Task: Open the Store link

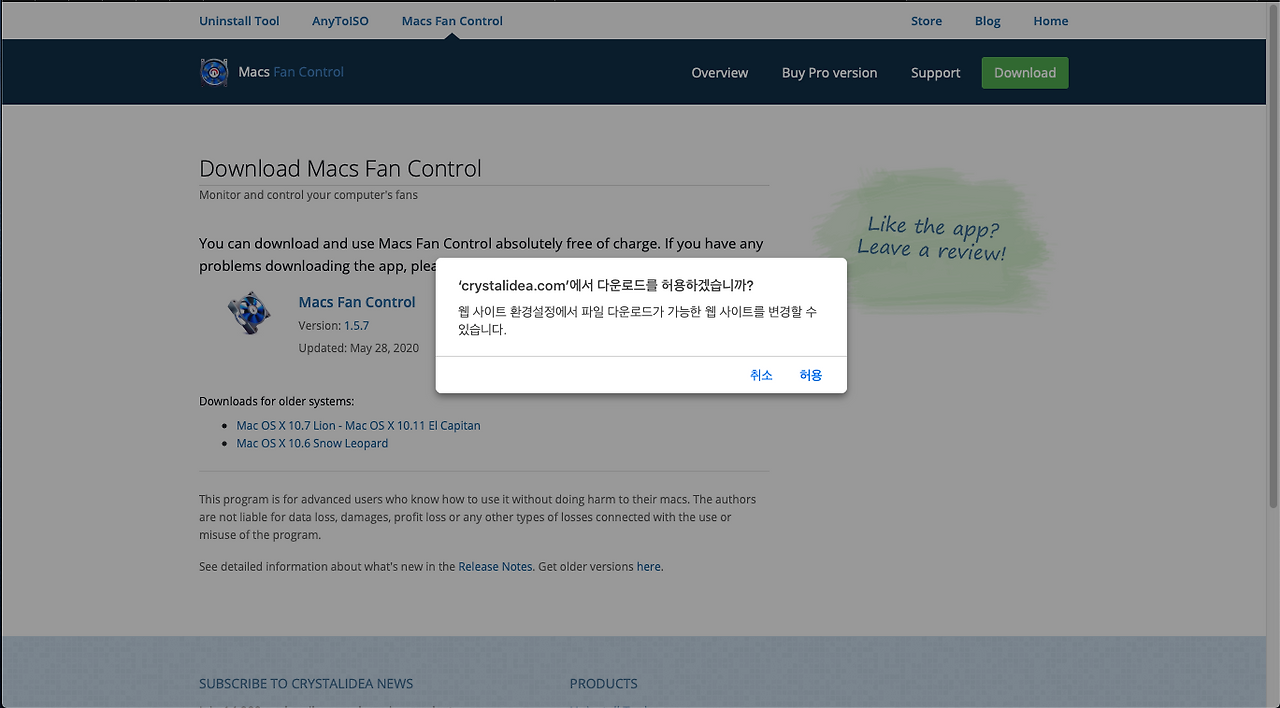Action: click(x=926, y=21)
